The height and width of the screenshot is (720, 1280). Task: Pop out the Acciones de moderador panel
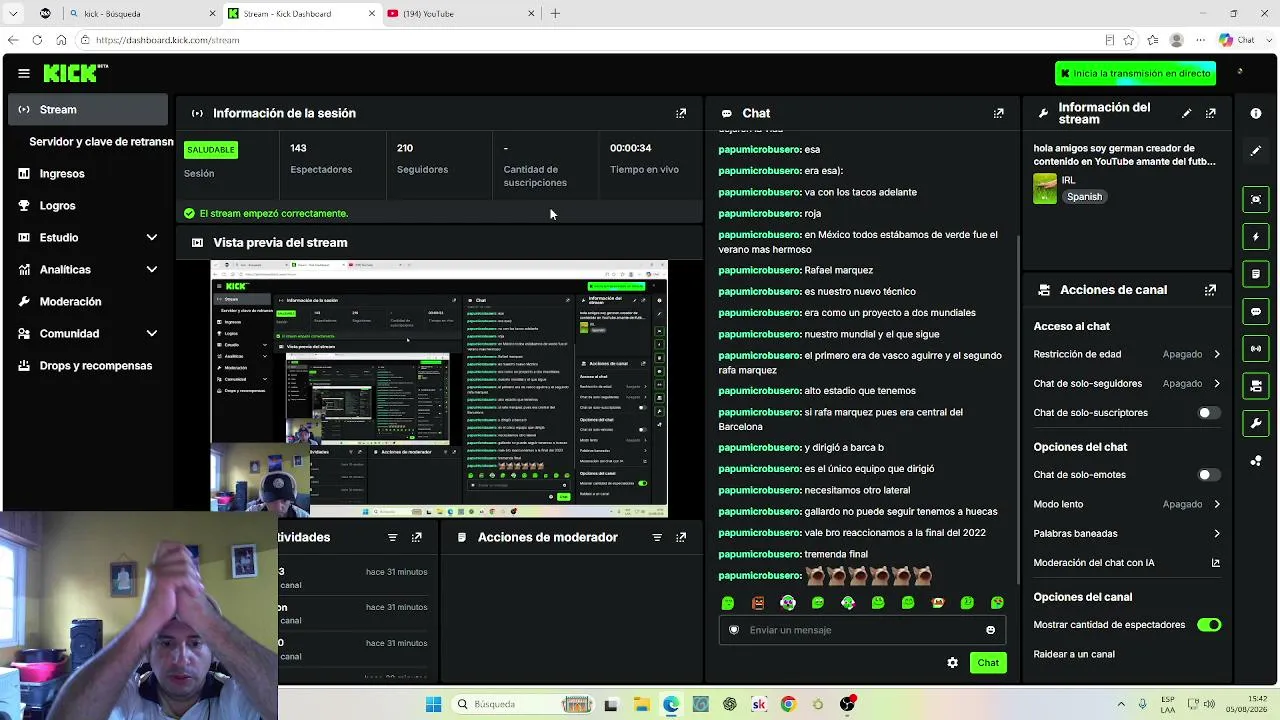tap(681, 537)
